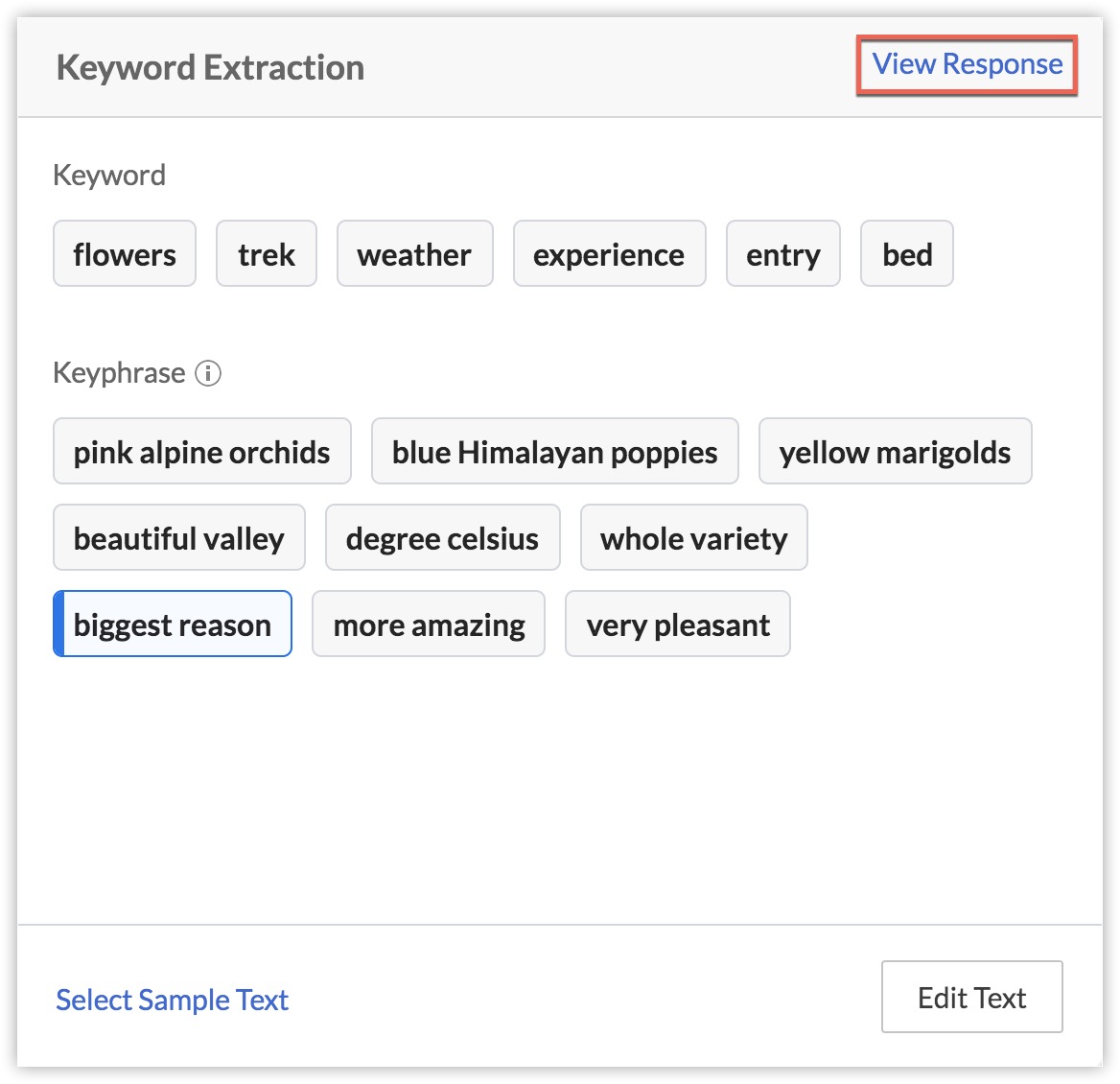Select the 'entry' keyword chip
Image resolution: width=1120 pixels, height=1084 pixels.
782,253
